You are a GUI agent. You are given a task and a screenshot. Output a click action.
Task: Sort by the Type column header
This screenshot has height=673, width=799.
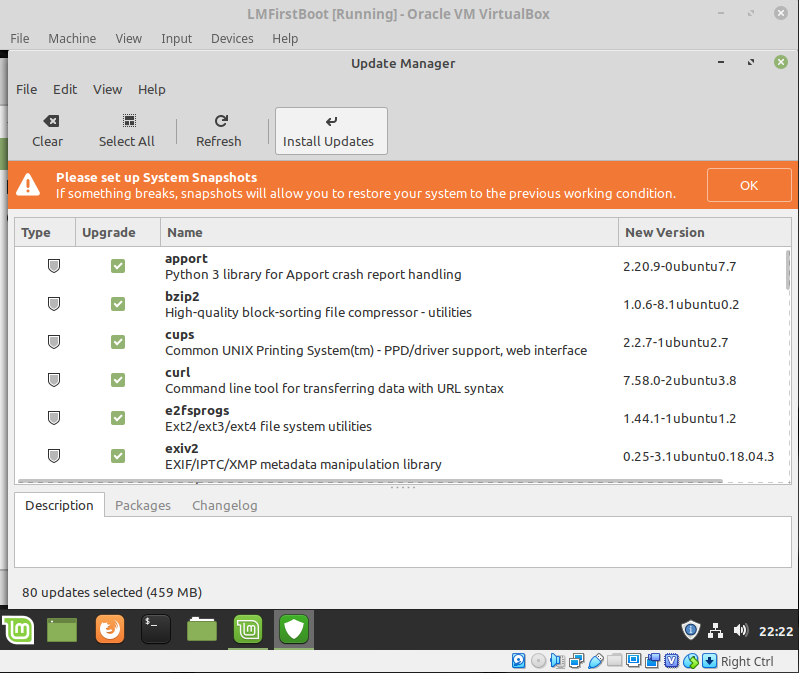45,232
